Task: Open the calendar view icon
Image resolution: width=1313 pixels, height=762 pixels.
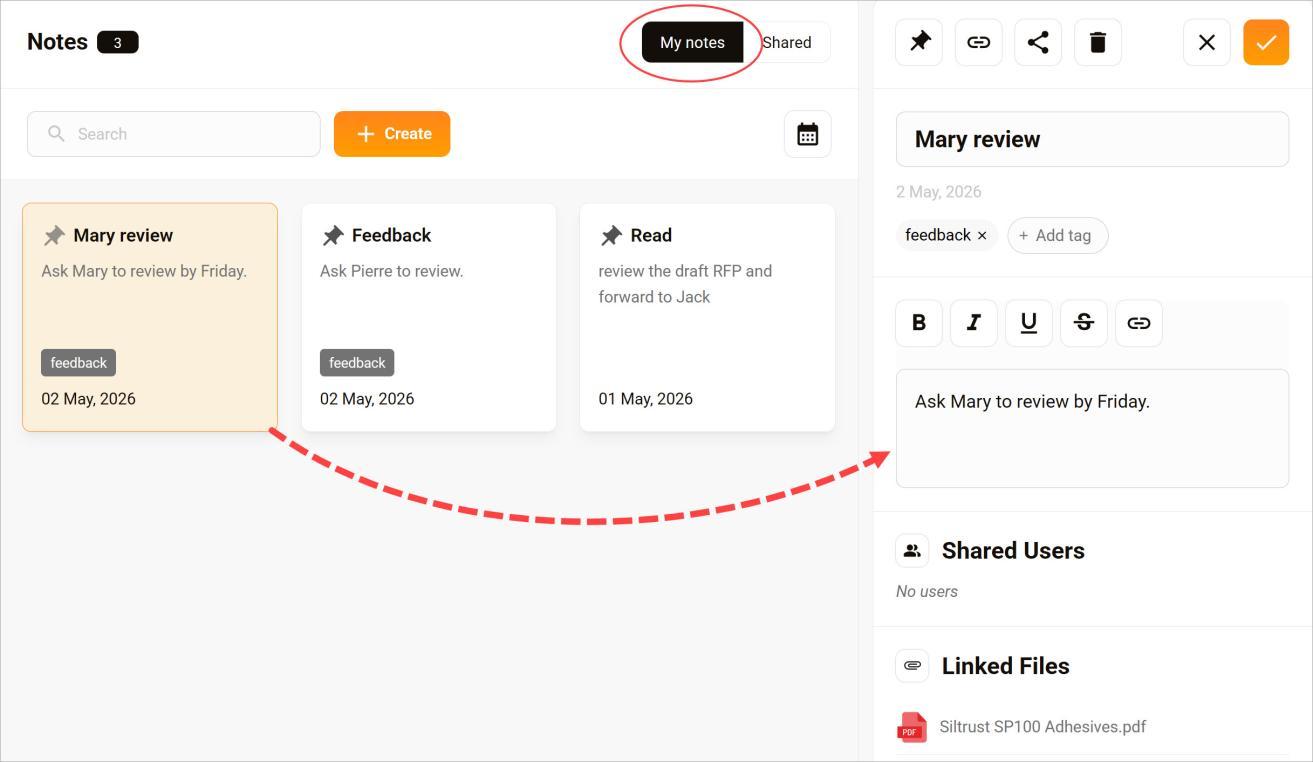Action: 808,134
